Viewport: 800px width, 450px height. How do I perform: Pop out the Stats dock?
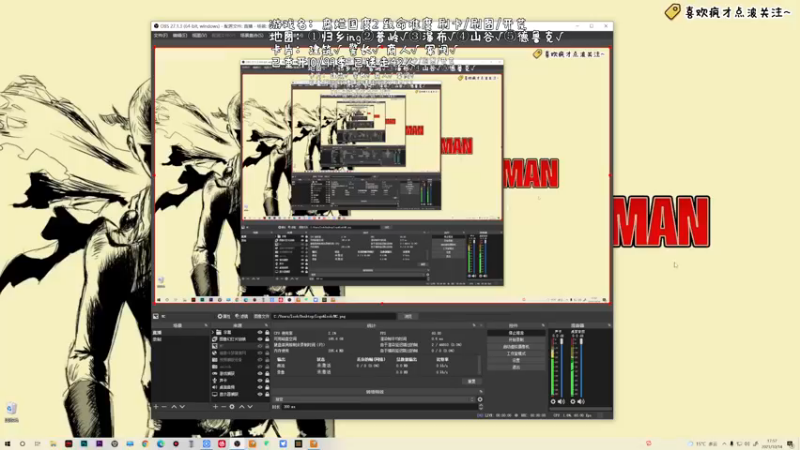pos(474,325)
